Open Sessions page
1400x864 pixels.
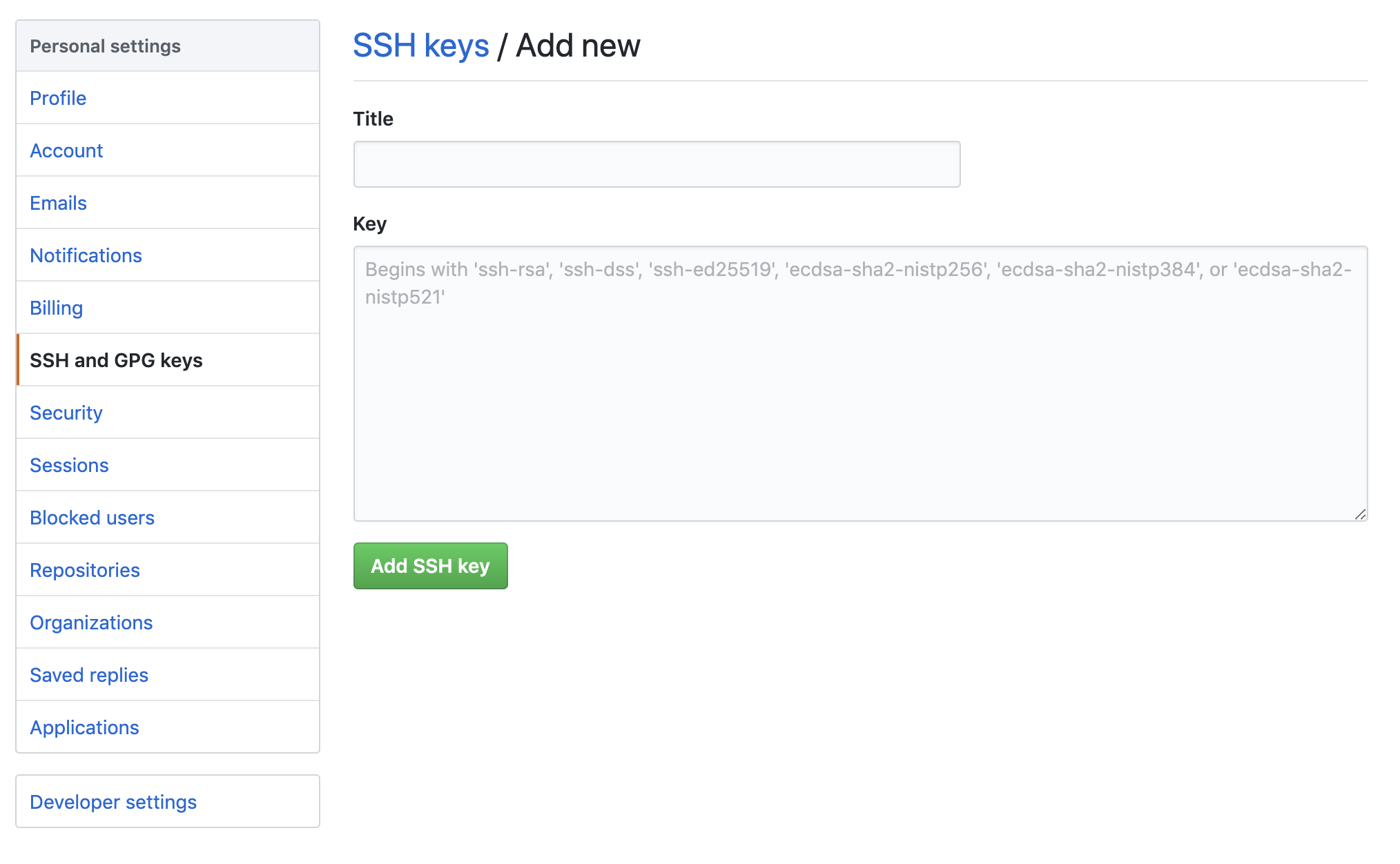point(69,465)
